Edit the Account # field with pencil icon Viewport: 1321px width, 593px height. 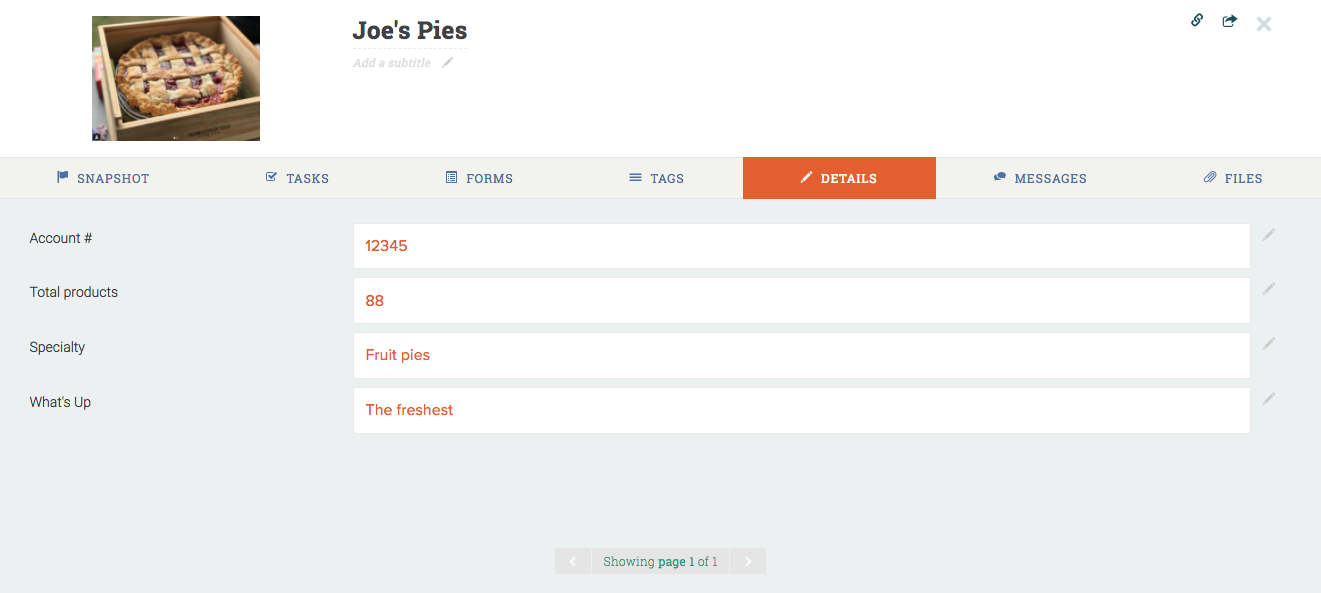click(x=1269, y=235)
